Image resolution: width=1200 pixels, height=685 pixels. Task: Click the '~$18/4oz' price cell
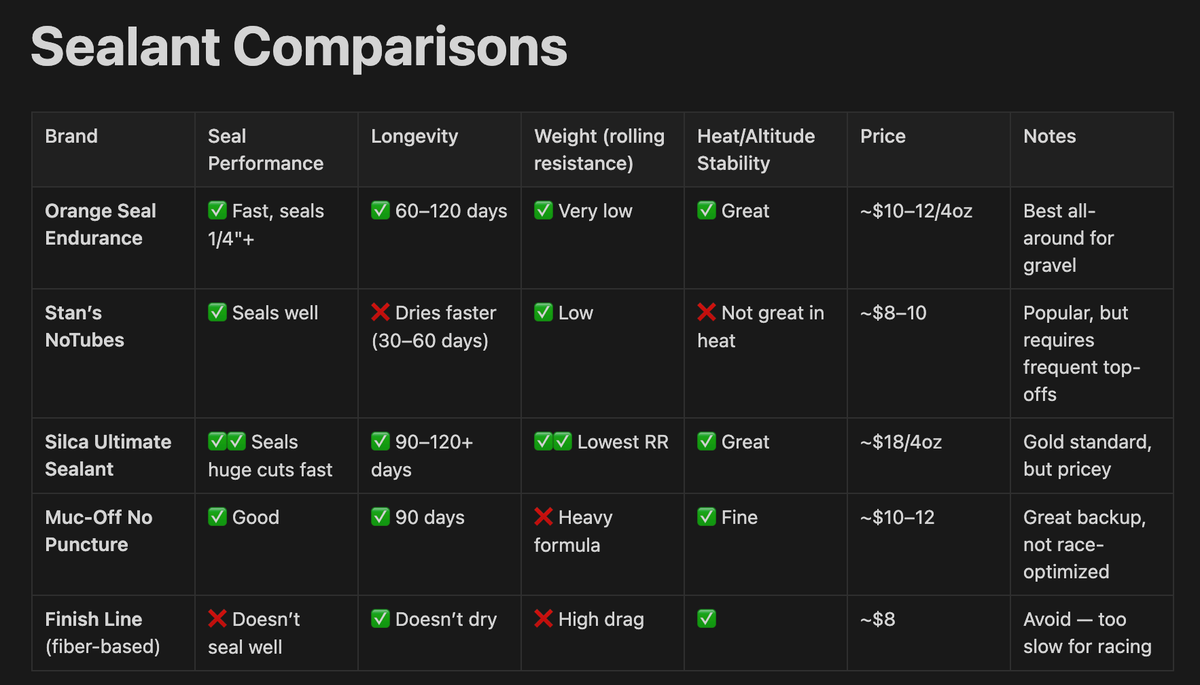[928, 456]
